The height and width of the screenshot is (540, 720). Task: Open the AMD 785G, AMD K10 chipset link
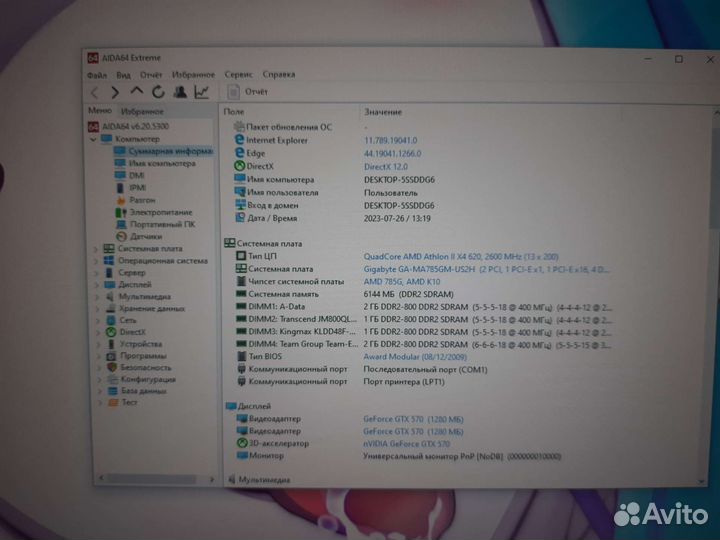pyautogui.click(x=401, y=282)
